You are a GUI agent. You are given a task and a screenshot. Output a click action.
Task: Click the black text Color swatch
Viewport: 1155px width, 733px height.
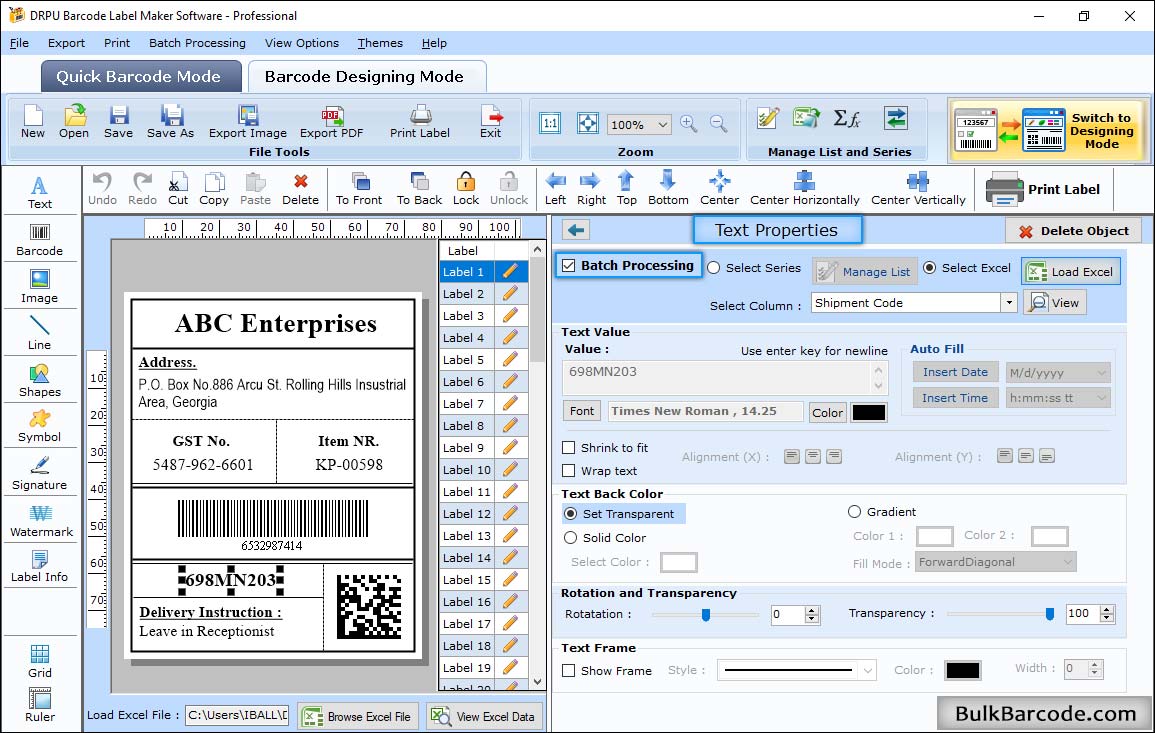[x=868, y=413]
